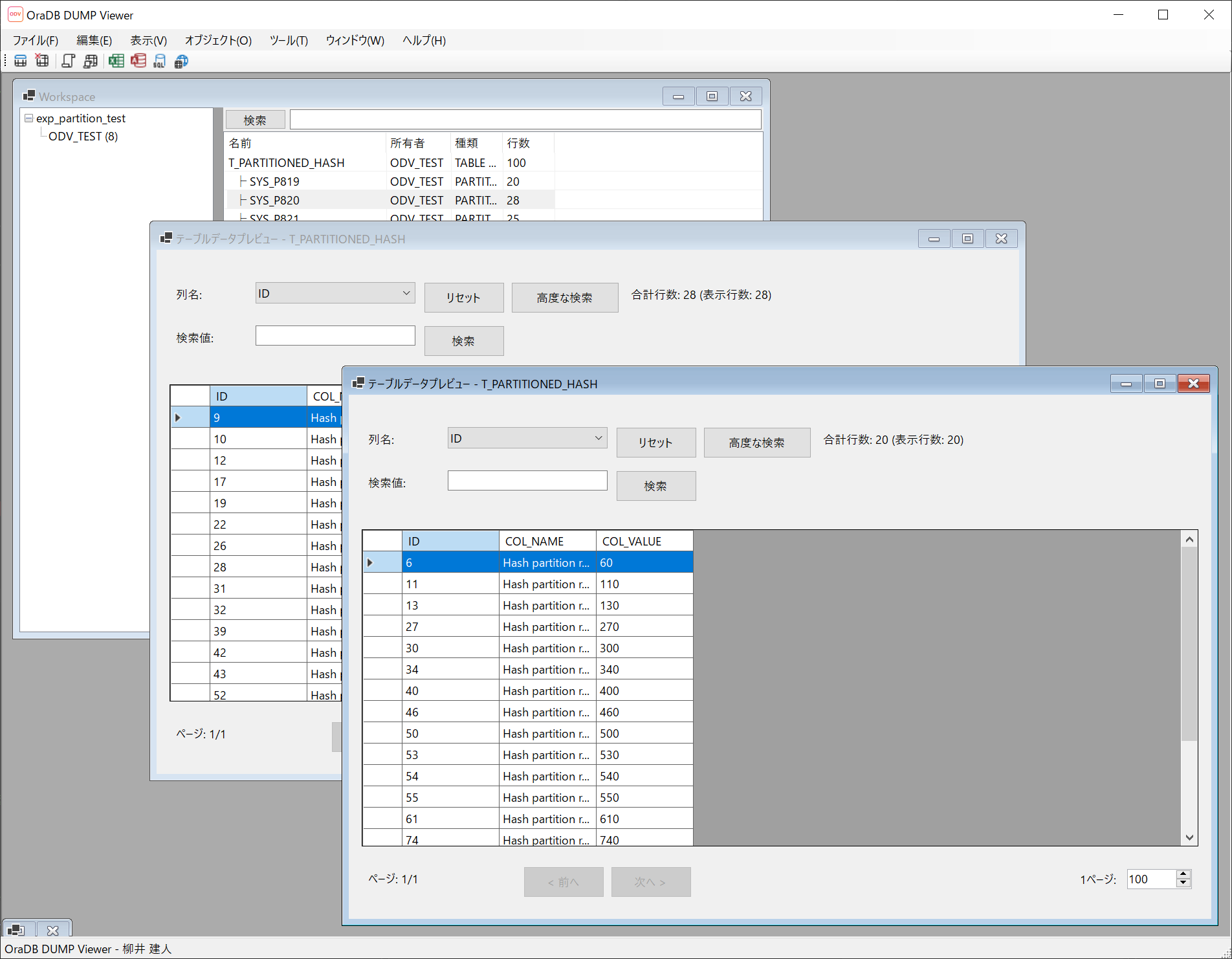Click the 検索値 search input field

pos(527,480)
